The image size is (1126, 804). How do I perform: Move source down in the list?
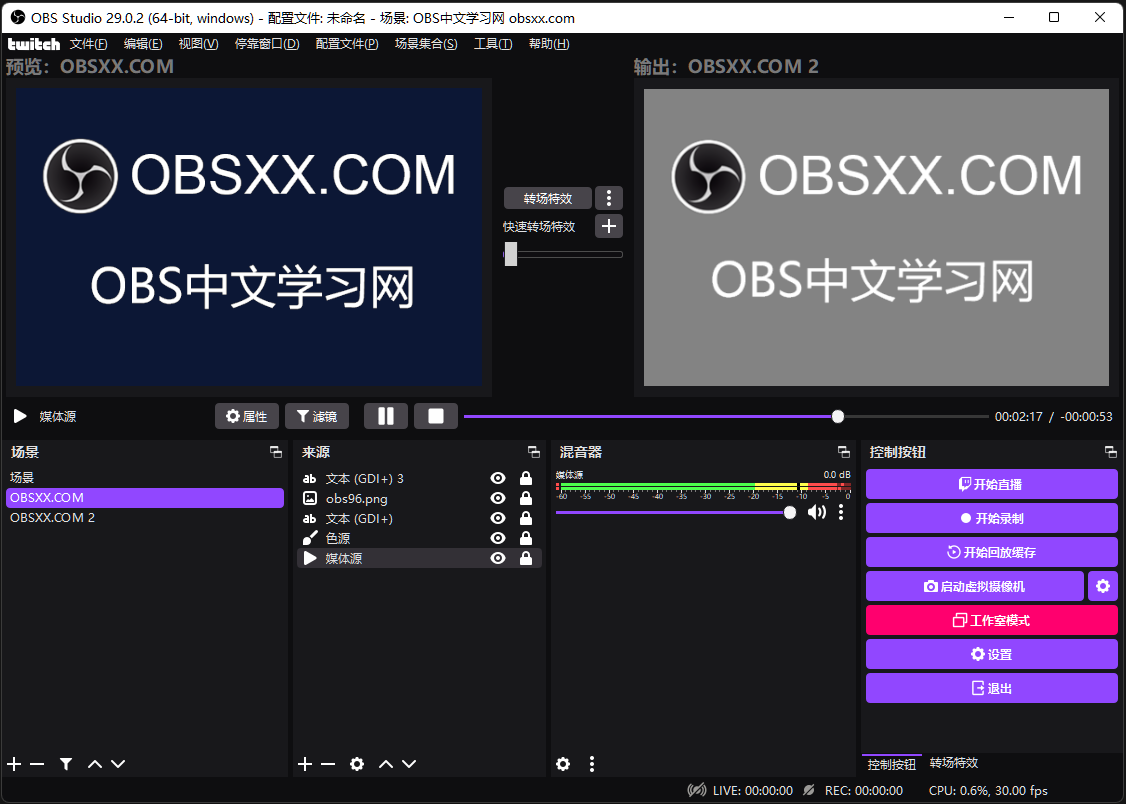coord(409,764)
